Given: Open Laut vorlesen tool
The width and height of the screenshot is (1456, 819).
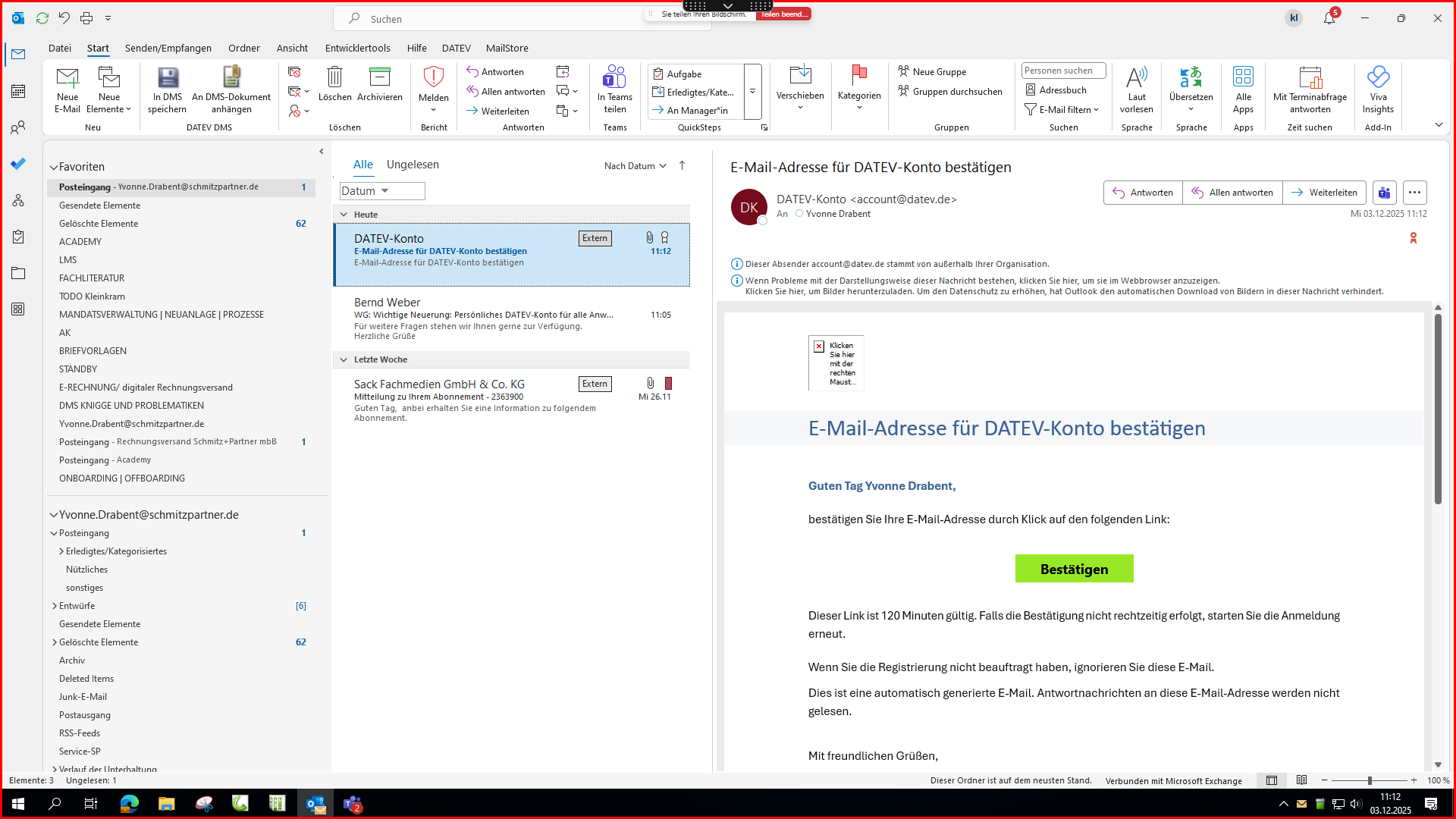Looking at the screenshot, I should (1136, 77).
